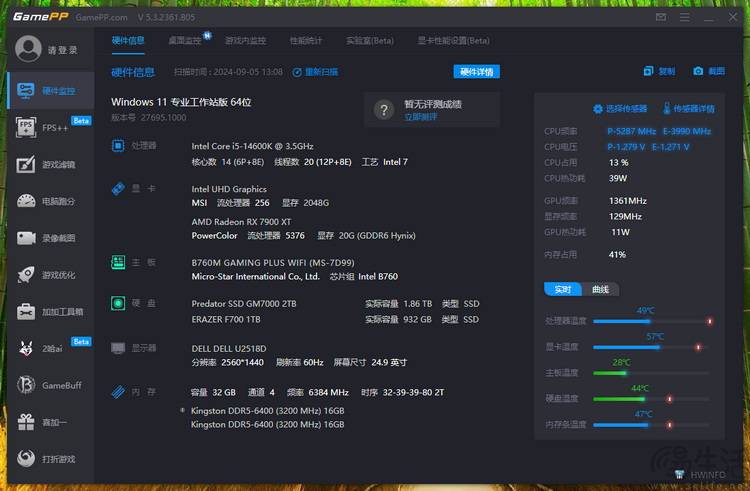Click the mail envelope icon in title bar
Image resolution: width=750 pixels, height=491 pixels.
click(x=661, y=17)
